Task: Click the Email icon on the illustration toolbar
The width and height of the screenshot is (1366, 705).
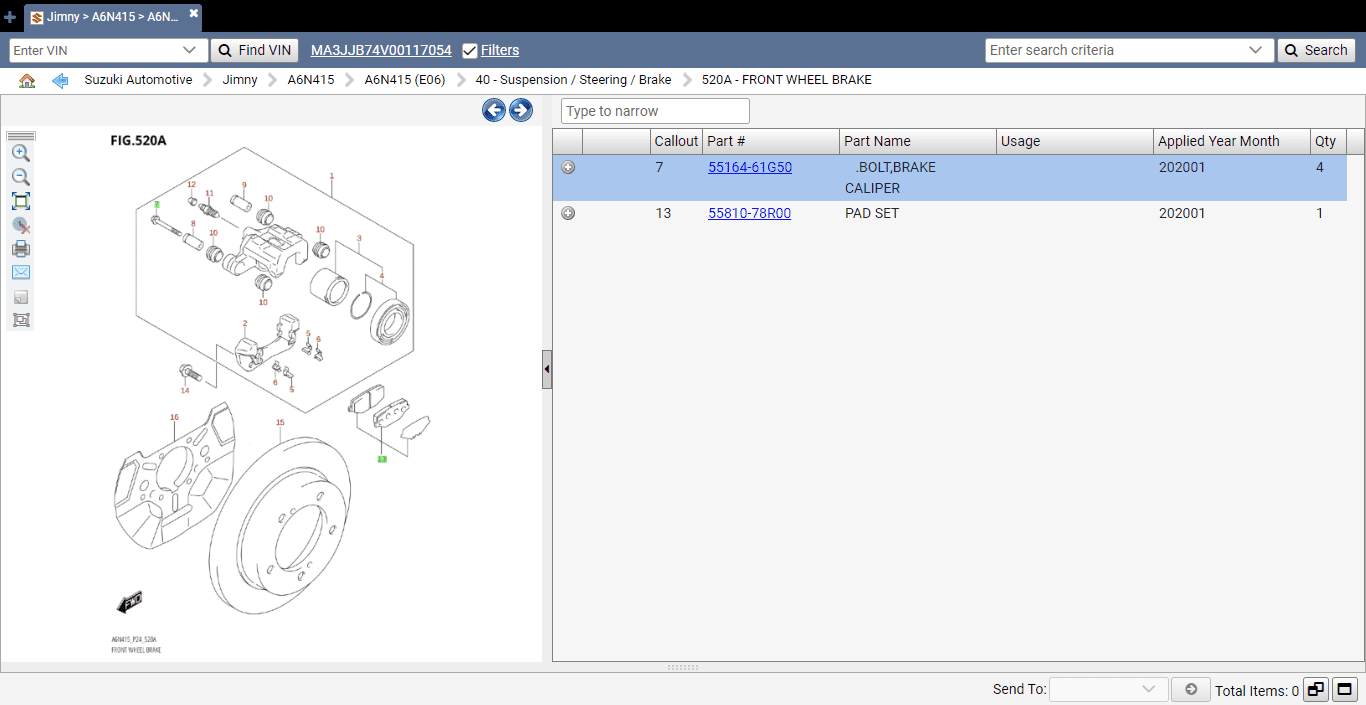Action: coord(20,272)
